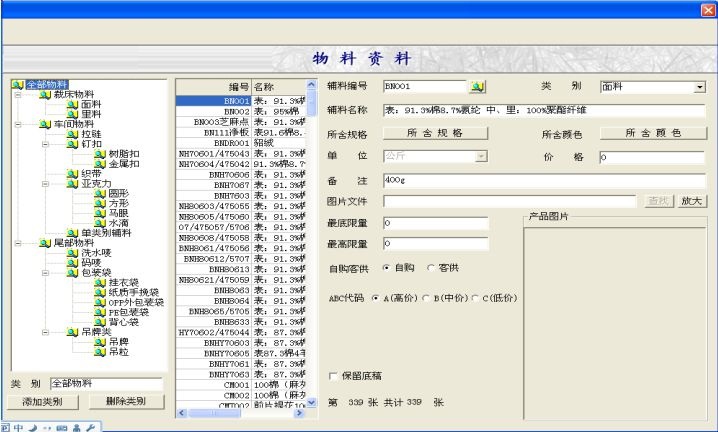Click the 放大 button

pyautogui.click(x=691, y=201)
